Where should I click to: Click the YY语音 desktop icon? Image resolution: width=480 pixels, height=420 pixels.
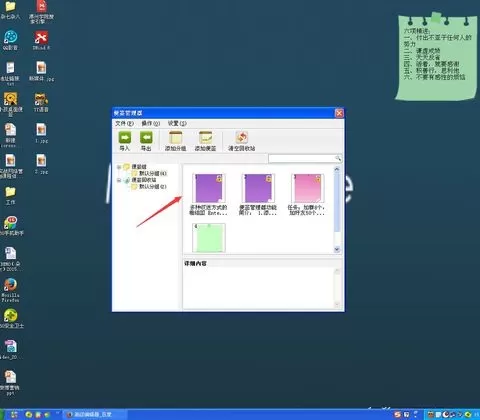tap(41, 99)
